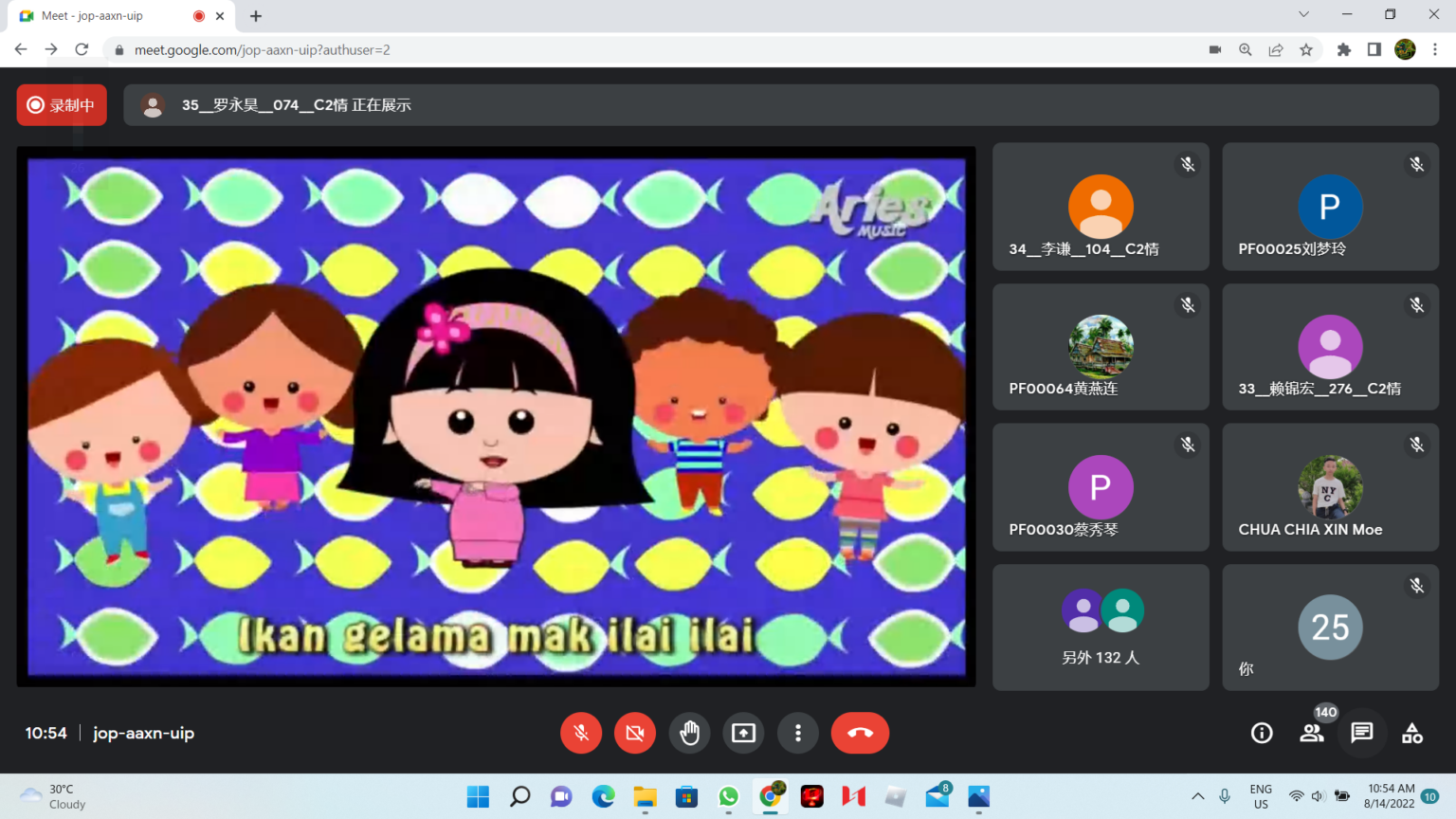Go forward in browser
This screenshot has height=819, width=1456.
coord(51,49)
